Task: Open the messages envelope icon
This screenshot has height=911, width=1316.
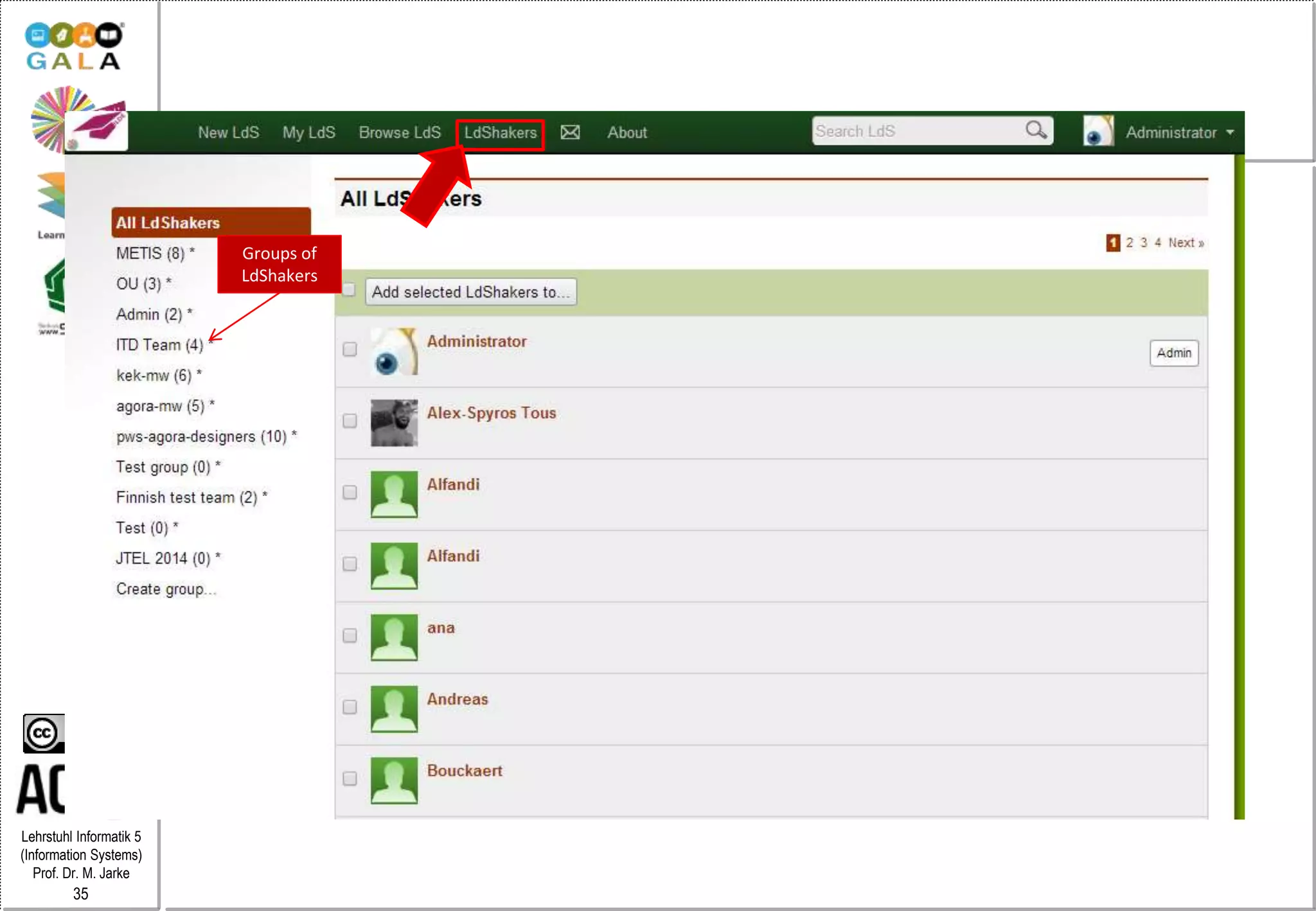Action: tap(569, 132)
